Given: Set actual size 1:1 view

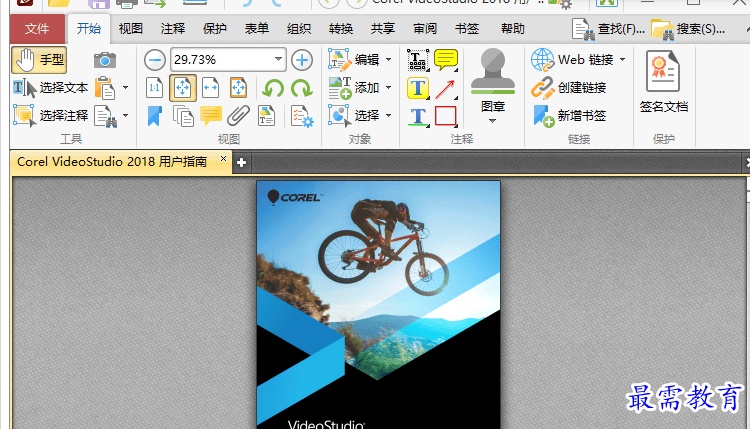Looking at the screenshot, I should click(154, 88).
